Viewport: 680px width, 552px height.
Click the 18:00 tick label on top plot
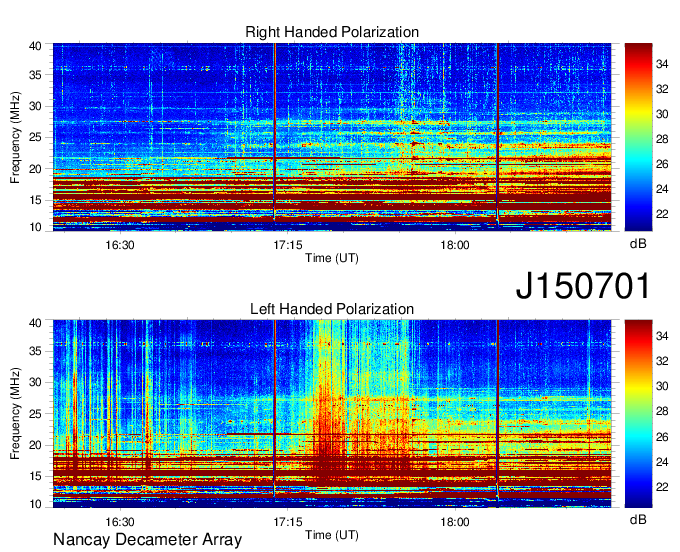pyautogui.click(x=455, y=245)
